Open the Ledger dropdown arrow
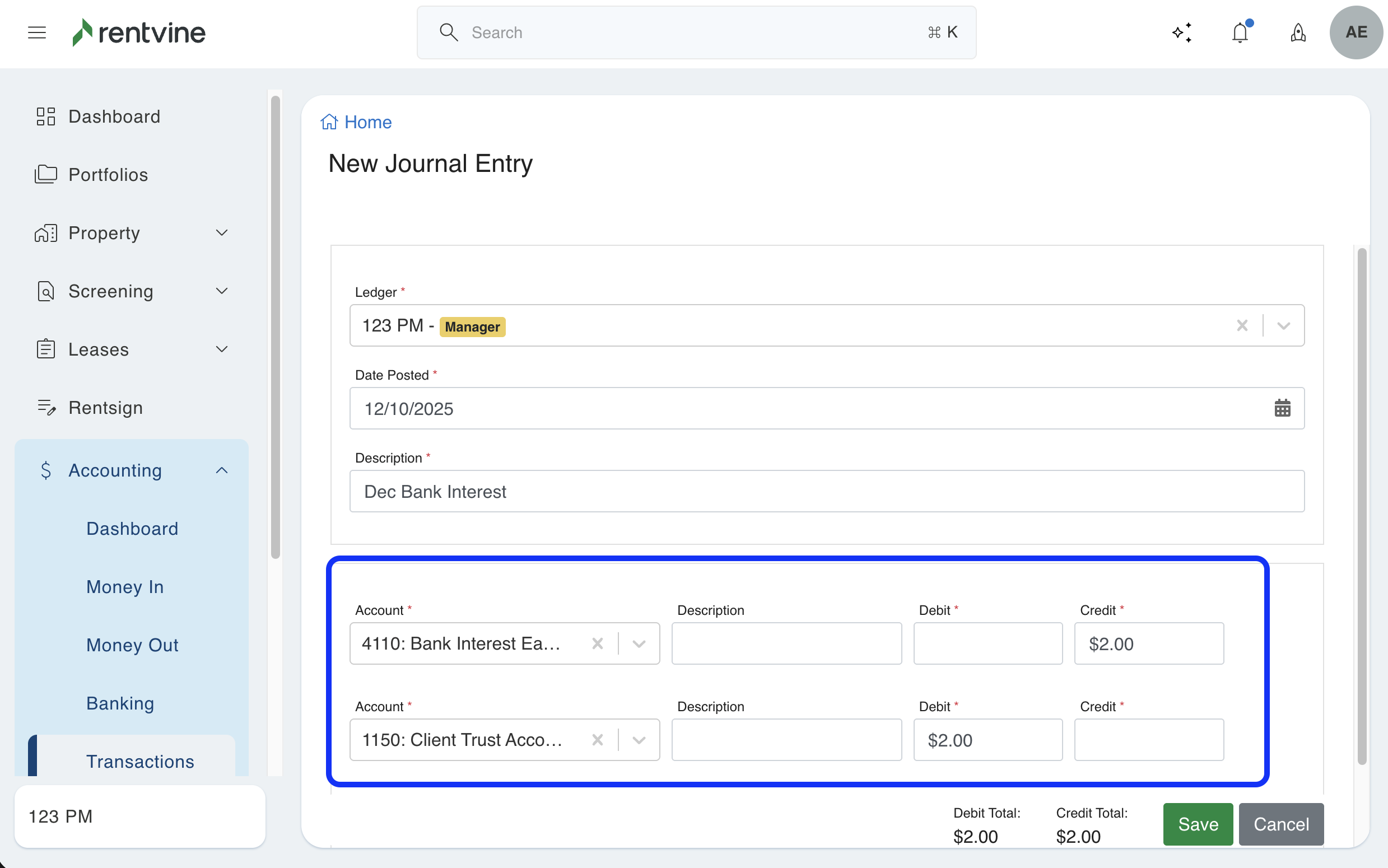The height and width of the screenshot is (868, 1388). 1284,325
